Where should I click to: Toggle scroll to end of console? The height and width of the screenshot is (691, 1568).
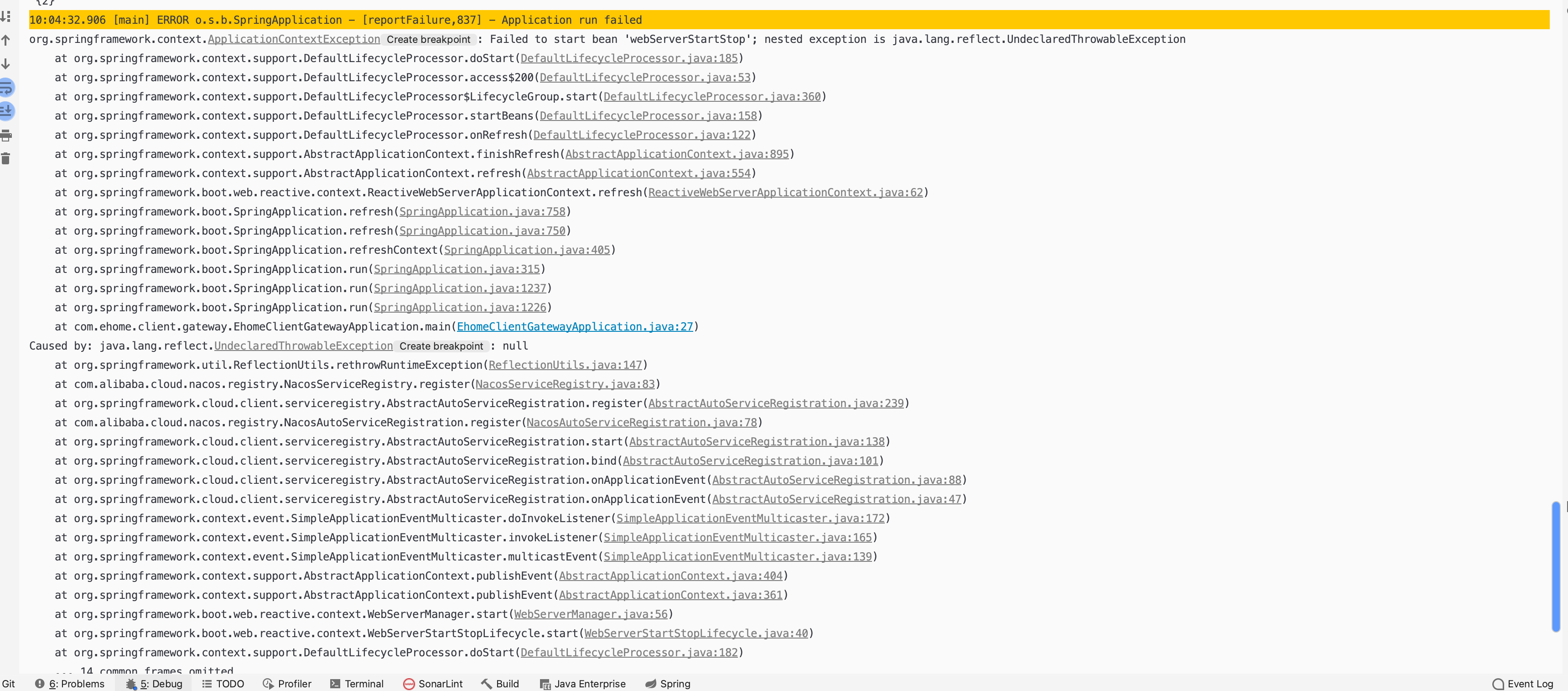[6, 111]
